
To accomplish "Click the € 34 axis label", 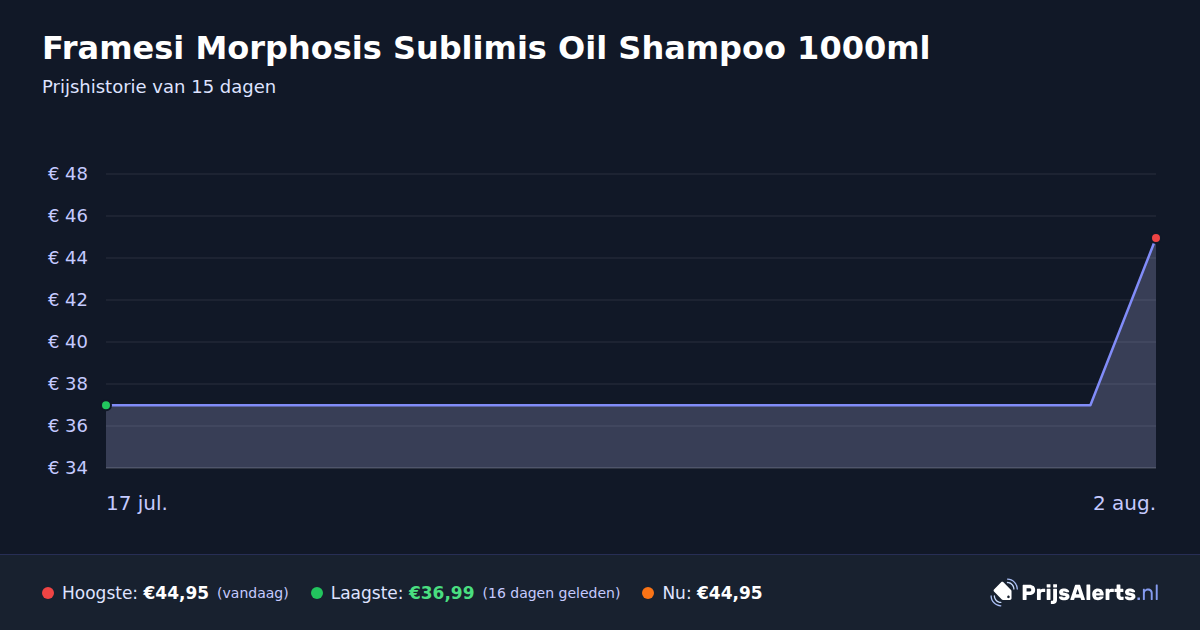I will [68, 468].
